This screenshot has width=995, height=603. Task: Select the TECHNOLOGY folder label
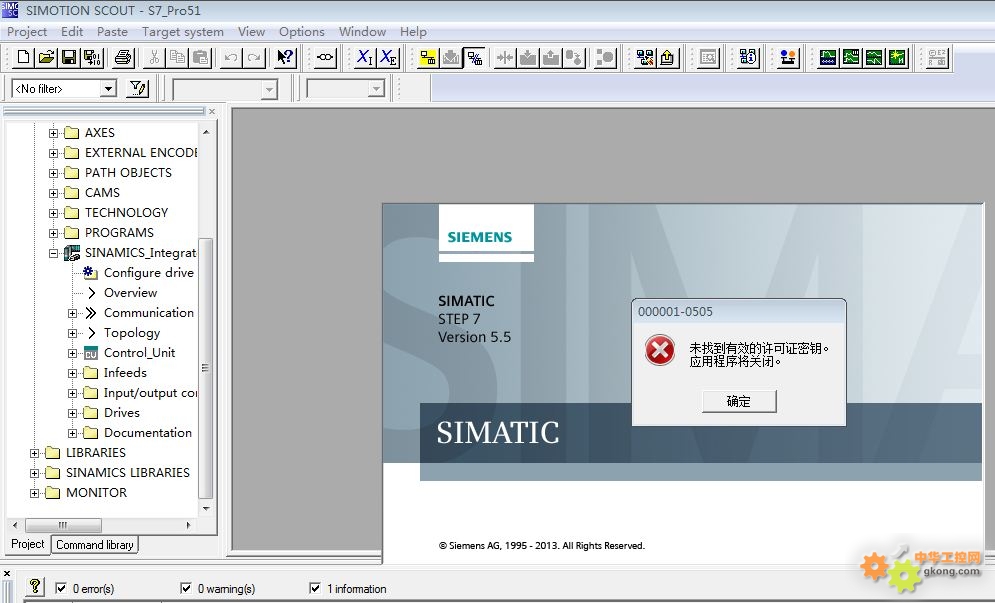[127, 213]
